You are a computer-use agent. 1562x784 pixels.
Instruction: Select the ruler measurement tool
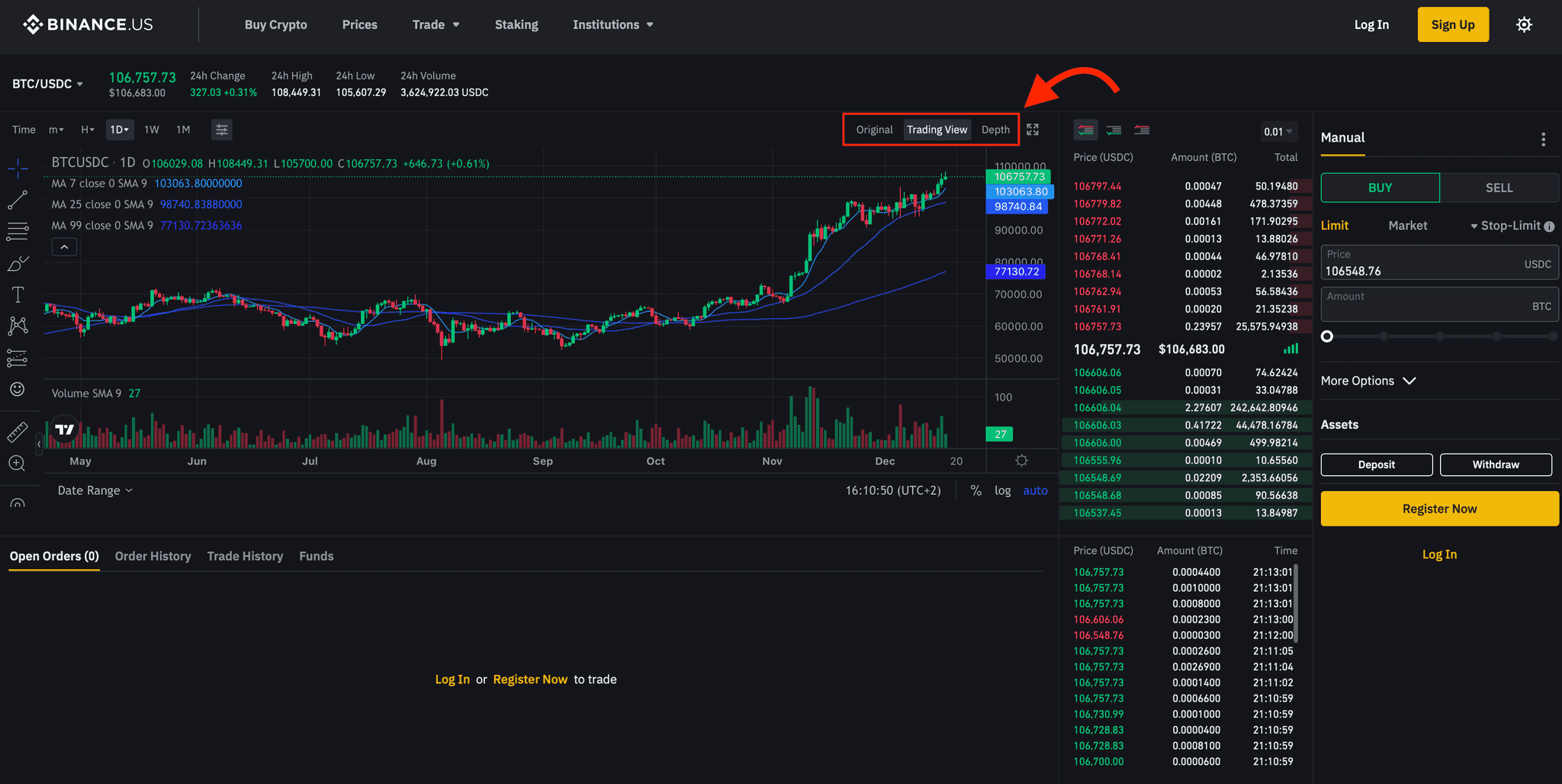tap(18, 431)
